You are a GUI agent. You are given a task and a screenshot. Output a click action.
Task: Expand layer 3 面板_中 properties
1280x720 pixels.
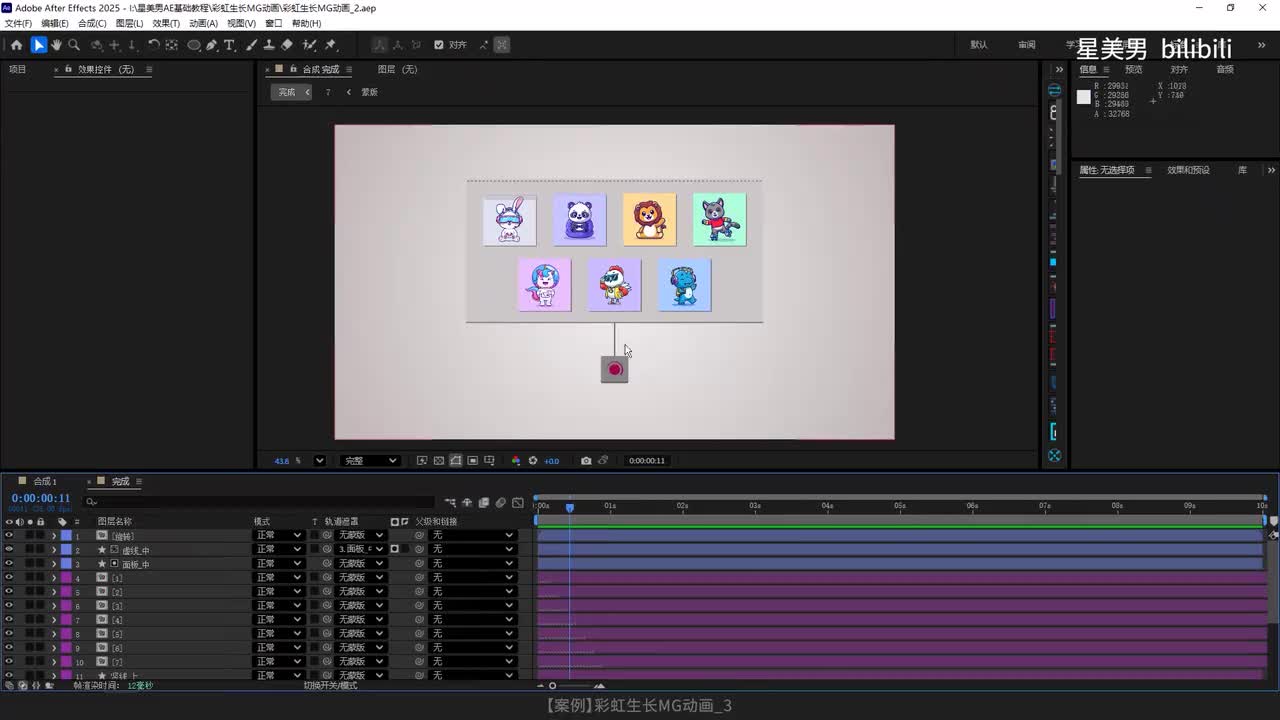54,564
